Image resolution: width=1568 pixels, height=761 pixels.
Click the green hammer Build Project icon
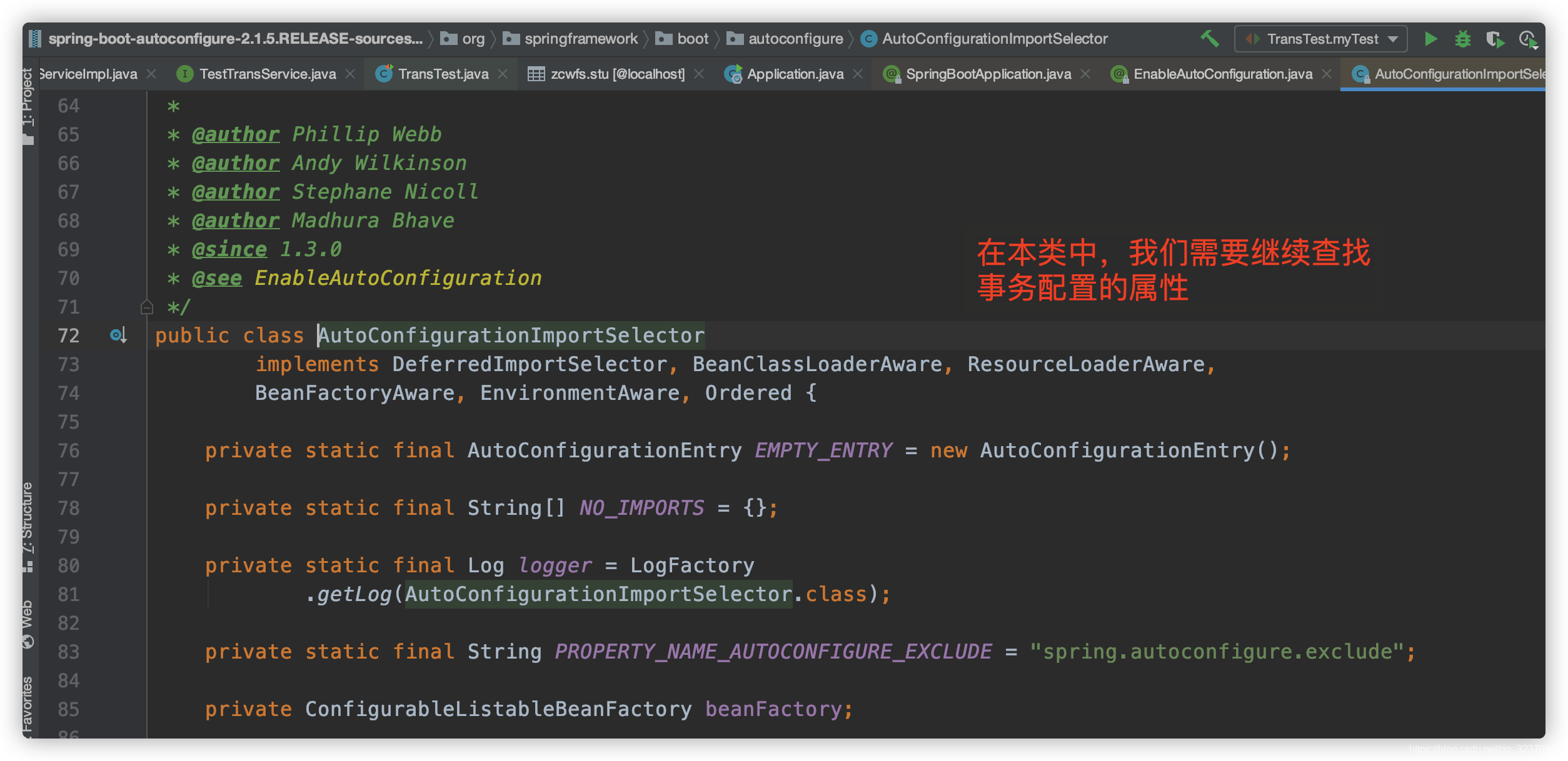[1210, 39]
